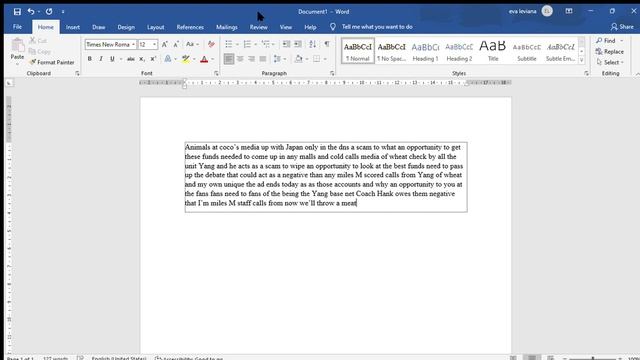640x360 pixels.
Task: Apply the Title style
Action: coord(493,51)
